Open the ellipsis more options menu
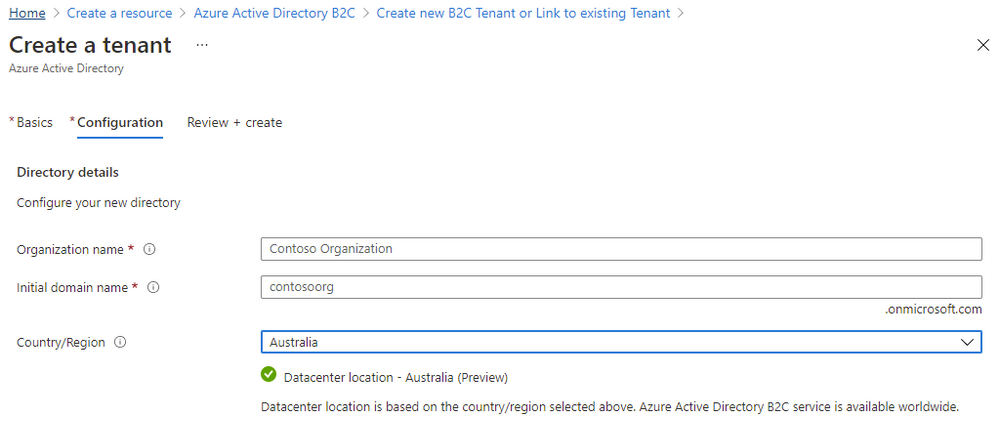 (202, 45)
